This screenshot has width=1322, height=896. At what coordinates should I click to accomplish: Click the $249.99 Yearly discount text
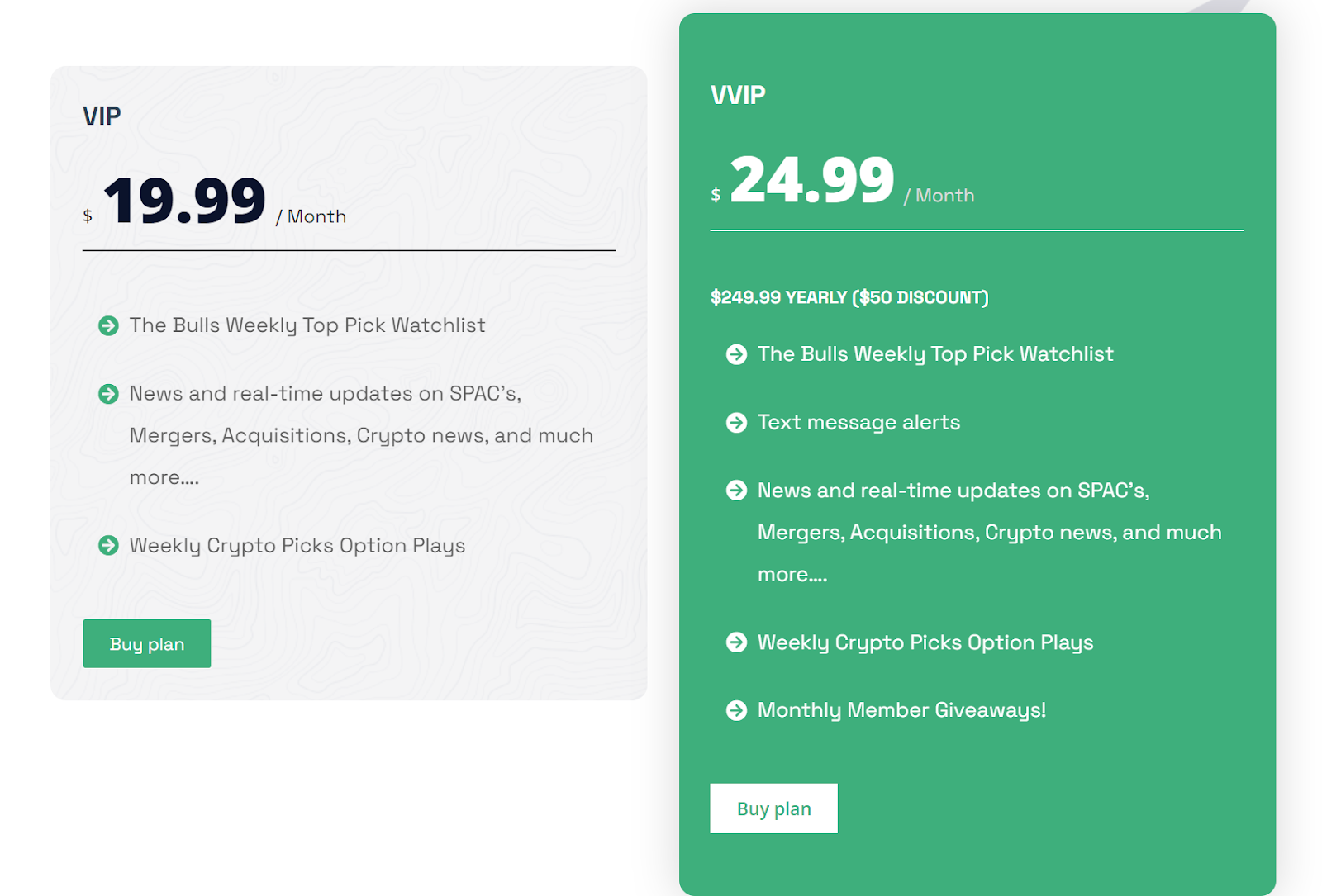(x=849, y=297)
